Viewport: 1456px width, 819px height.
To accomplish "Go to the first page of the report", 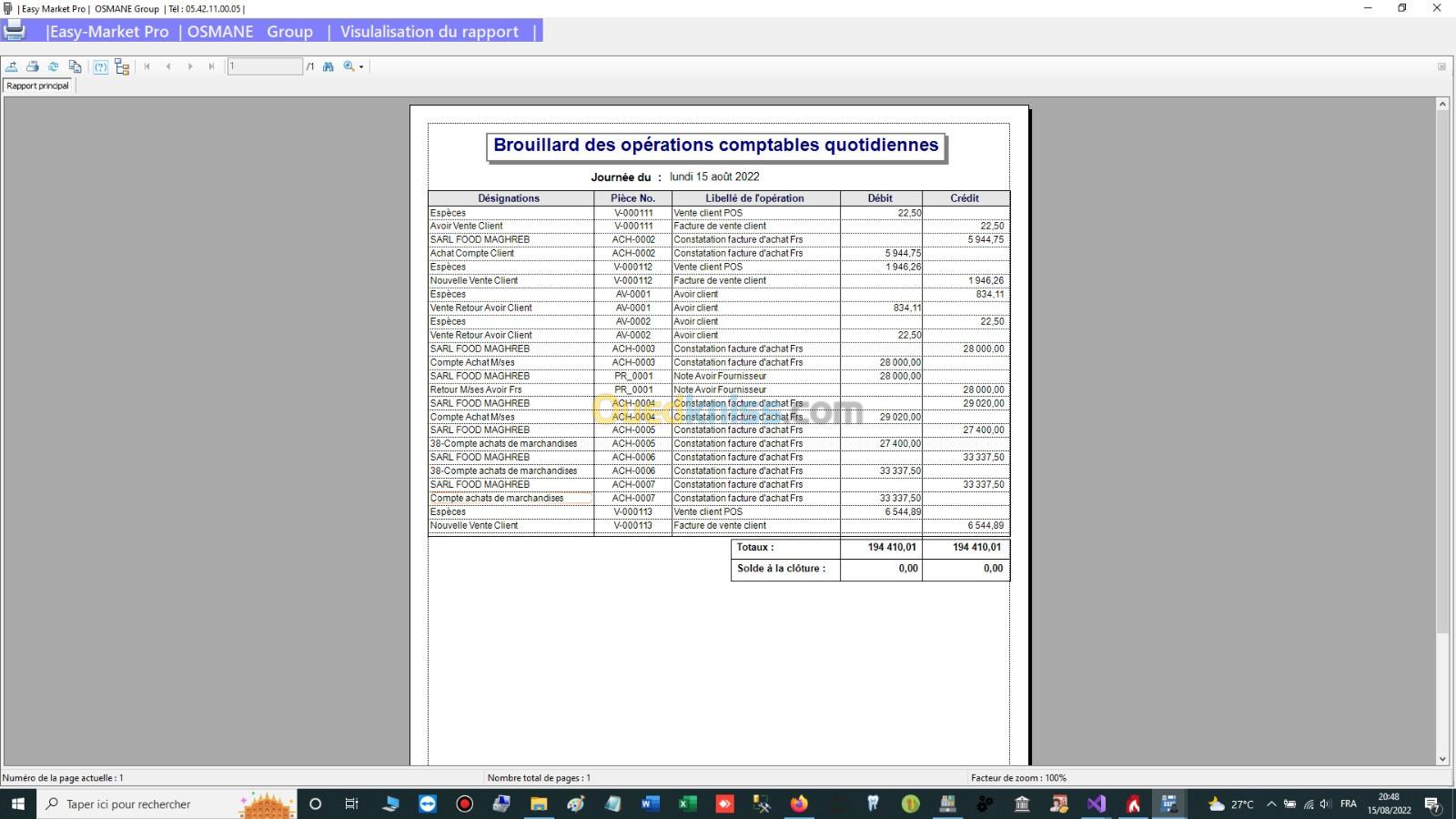I will click(x=147, y=66).
